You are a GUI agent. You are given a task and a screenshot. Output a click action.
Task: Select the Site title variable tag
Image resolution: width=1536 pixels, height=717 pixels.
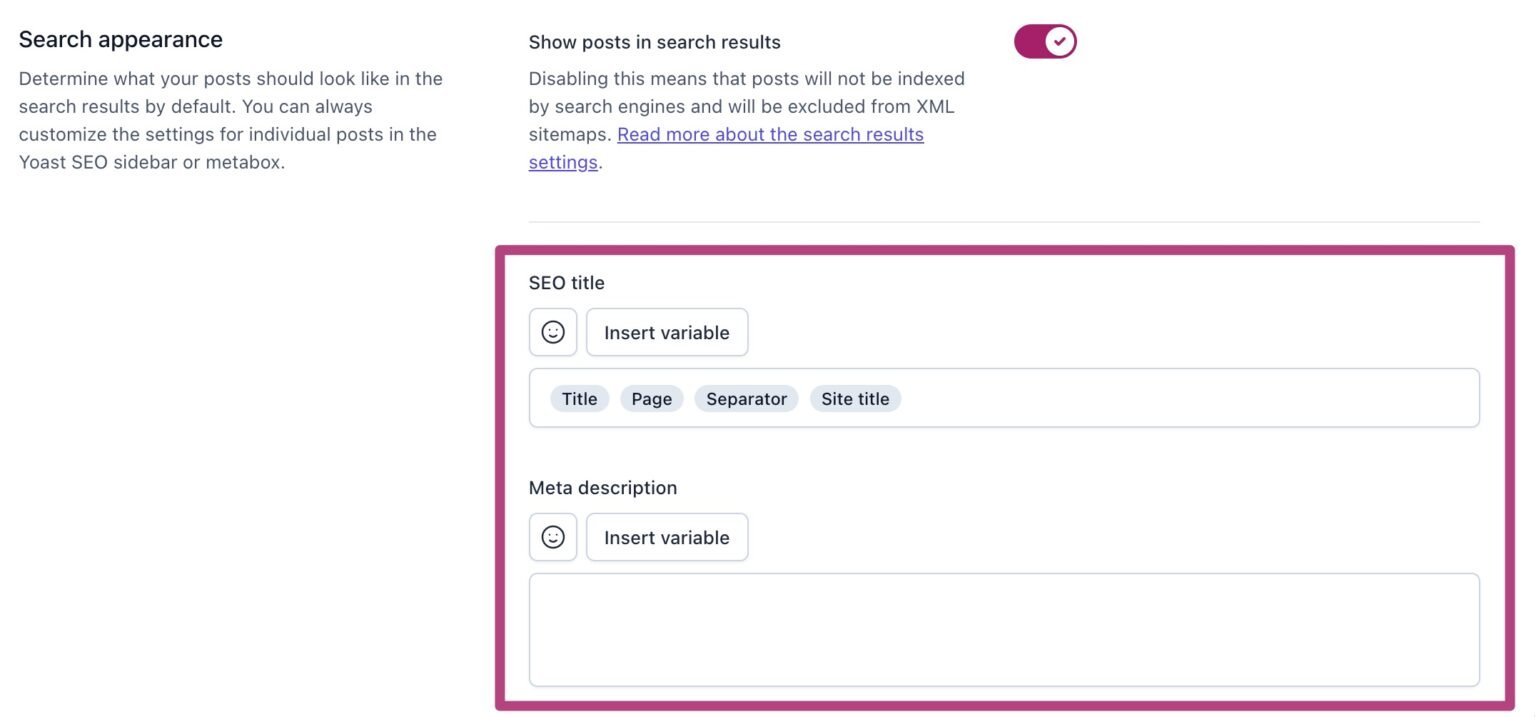coord(855,398)
